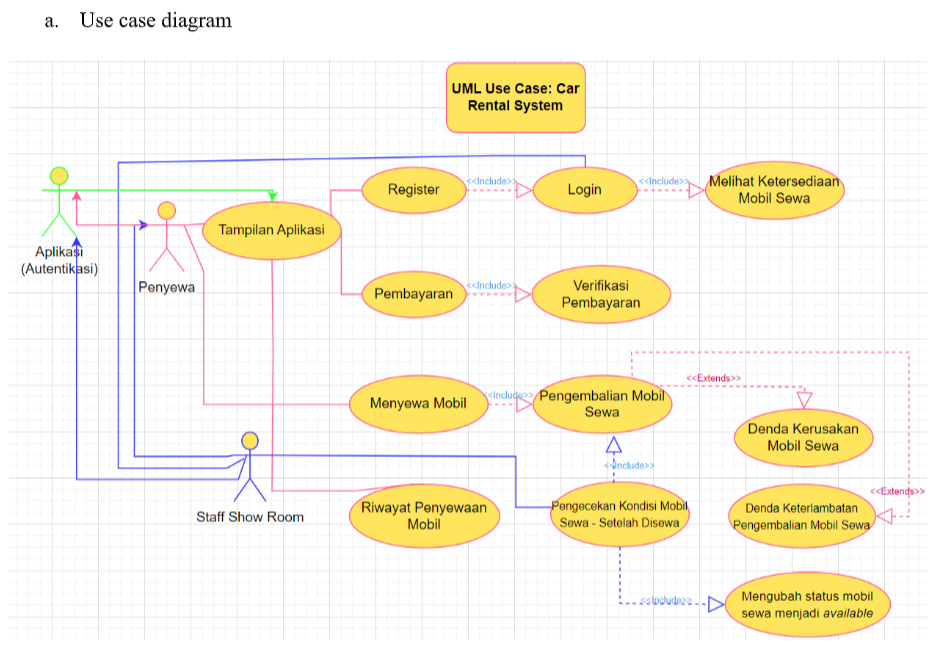Screen dimensions: 935x651
Task: Select the Login use case ellipse
Action: pos(584,190)
